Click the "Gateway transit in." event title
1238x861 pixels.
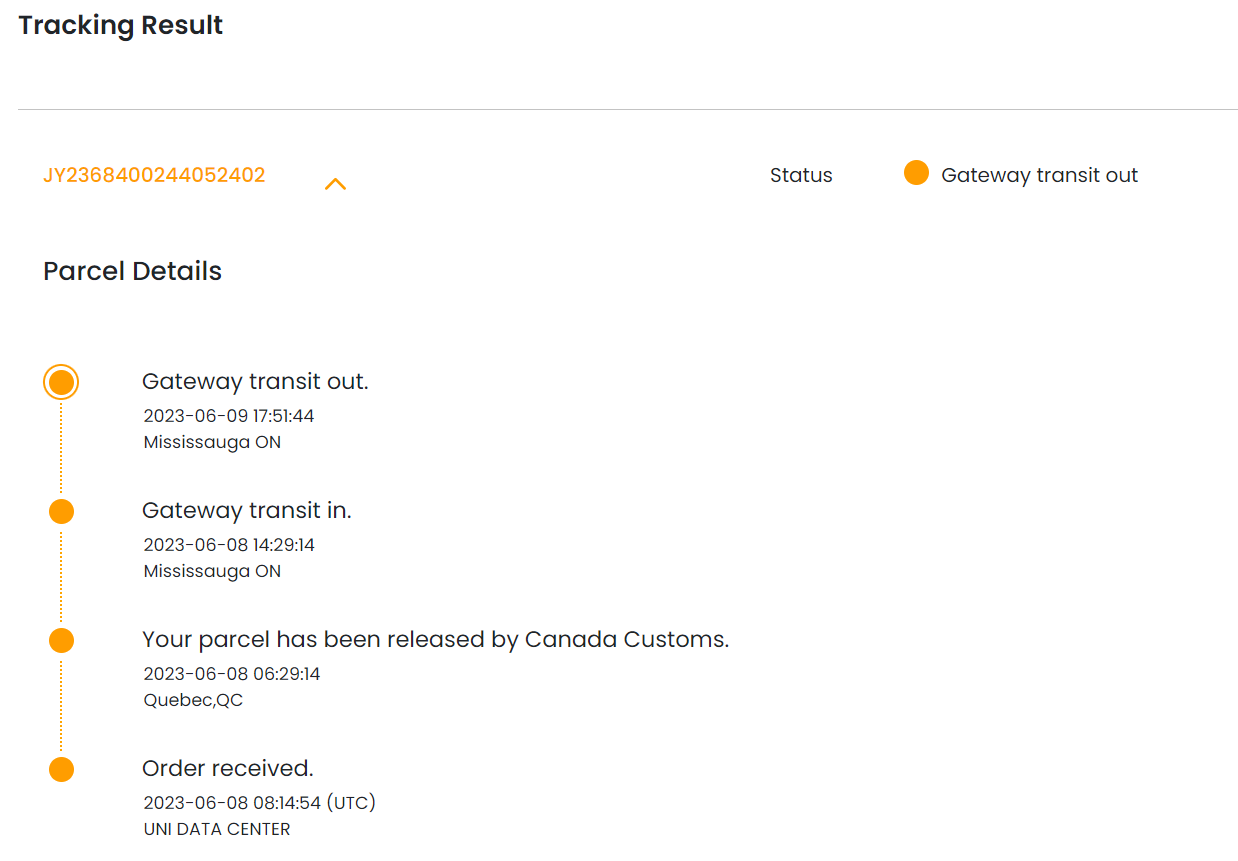[247, 511]
